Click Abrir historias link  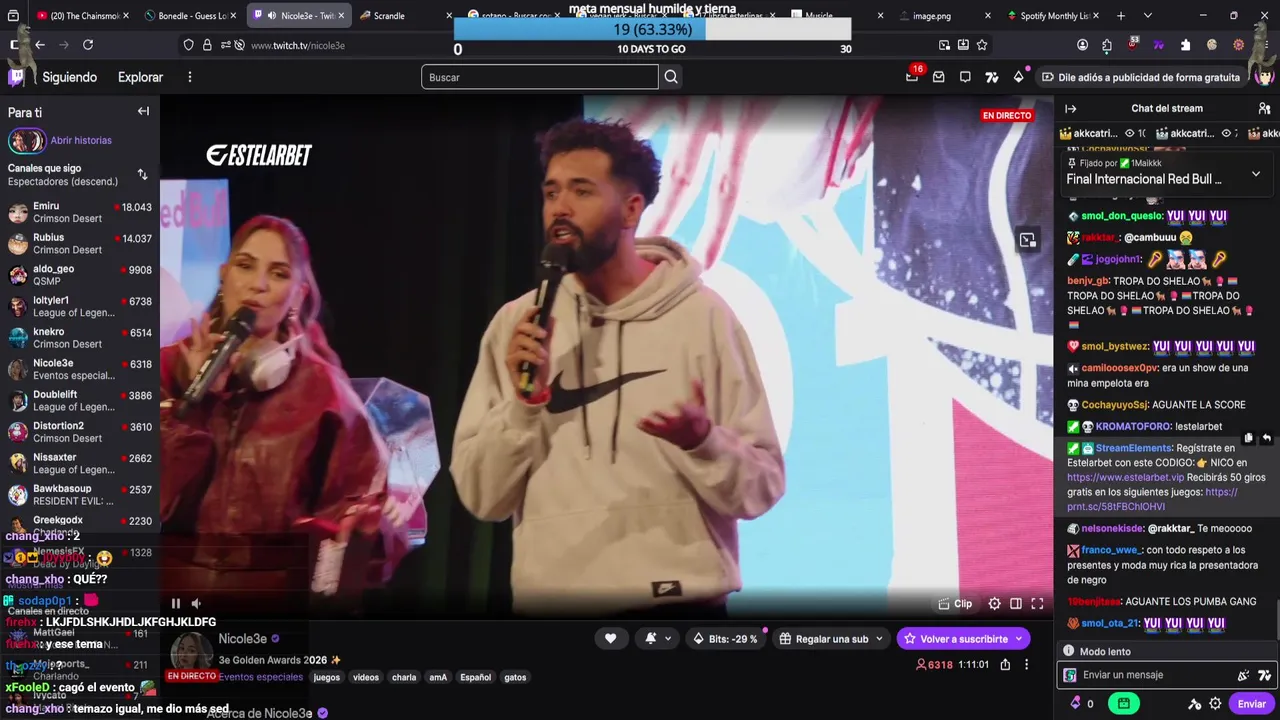[x=81, y=141]
